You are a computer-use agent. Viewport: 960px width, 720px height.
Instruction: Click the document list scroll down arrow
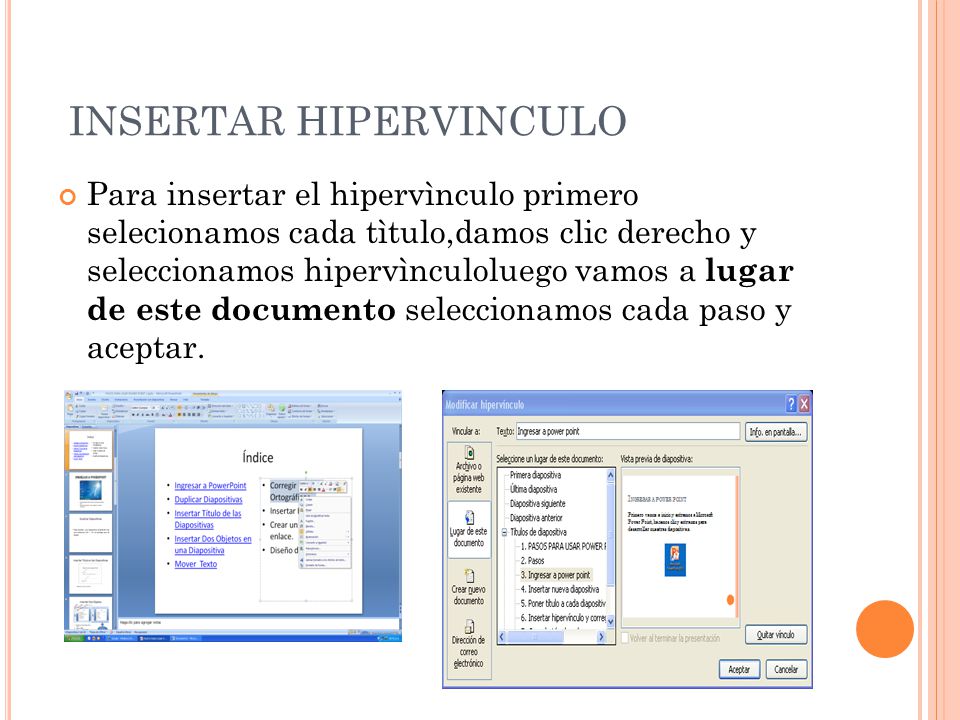[610, 622]
